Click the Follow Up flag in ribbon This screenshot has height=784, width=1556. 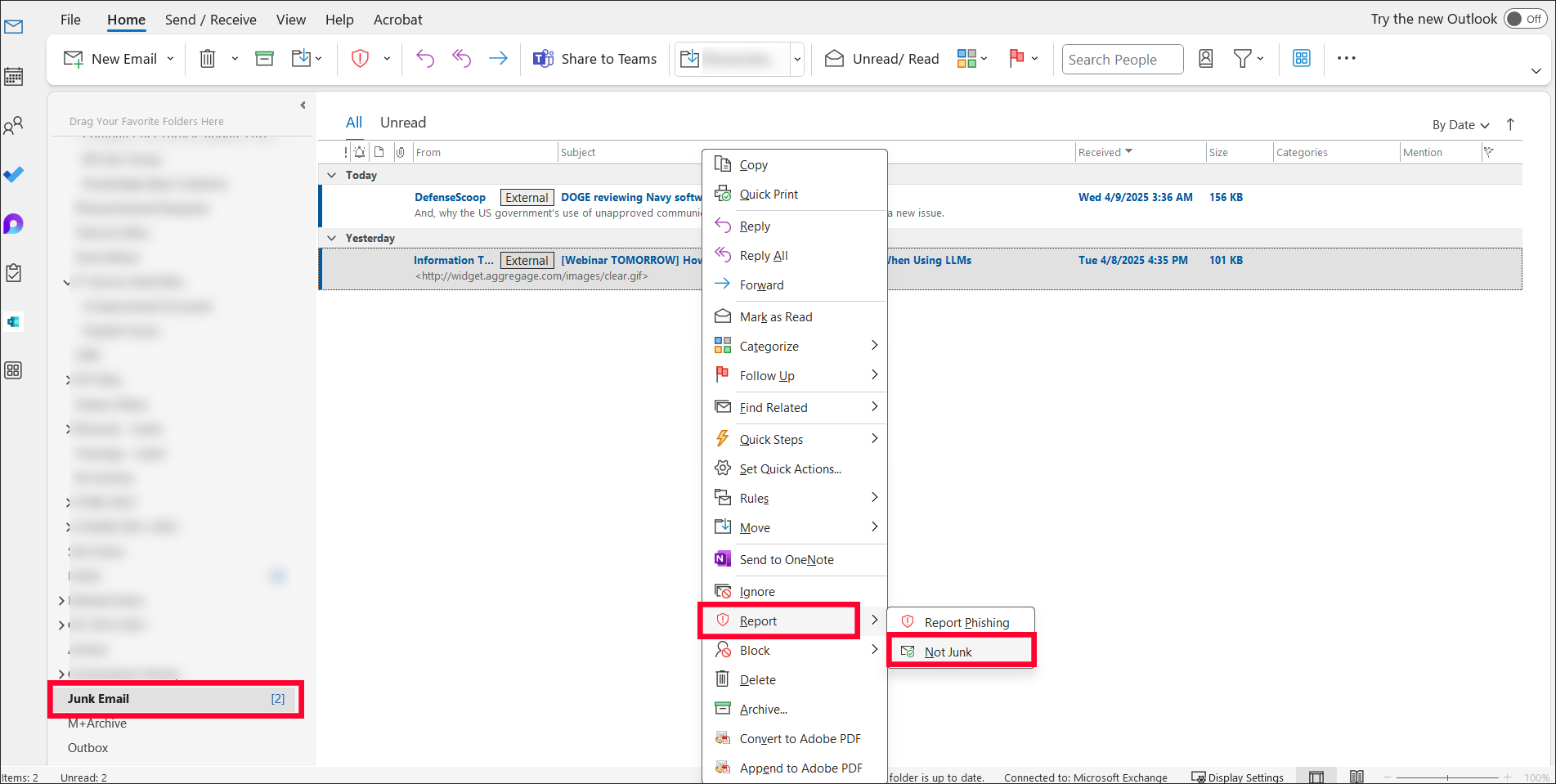(x=1016, y=59)
